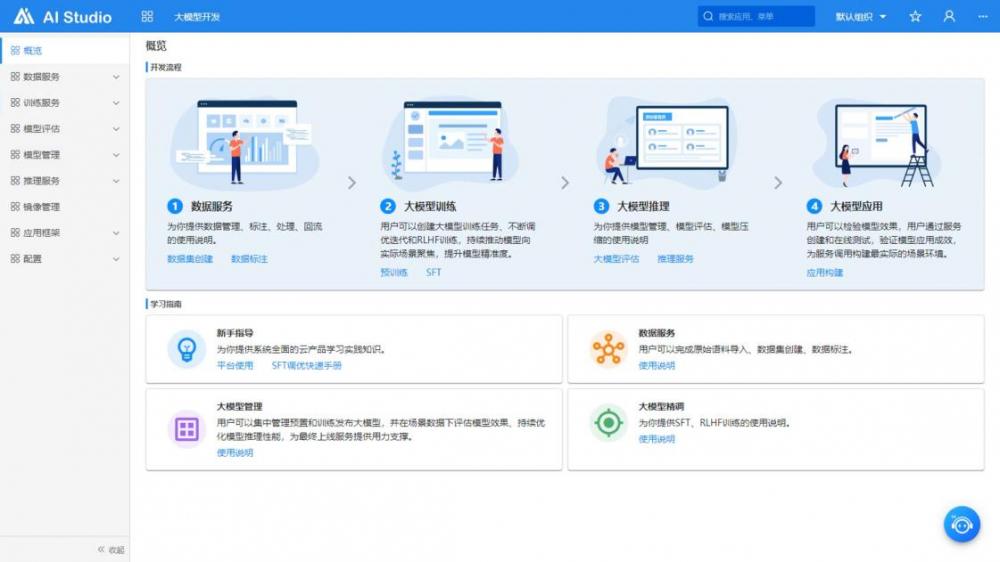Image resolution: width=1000 pixels, height=562 pixels.
Task: Click the purple 大模型管理 grid icon
Action: tap(186, 429)
